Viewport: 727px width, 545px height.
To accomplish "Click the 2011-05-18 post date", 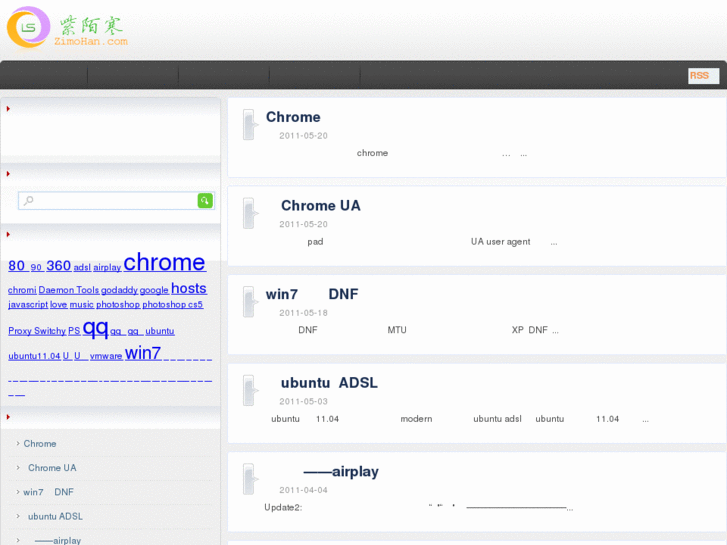I will pyautogui.click(x=303, y=313).
